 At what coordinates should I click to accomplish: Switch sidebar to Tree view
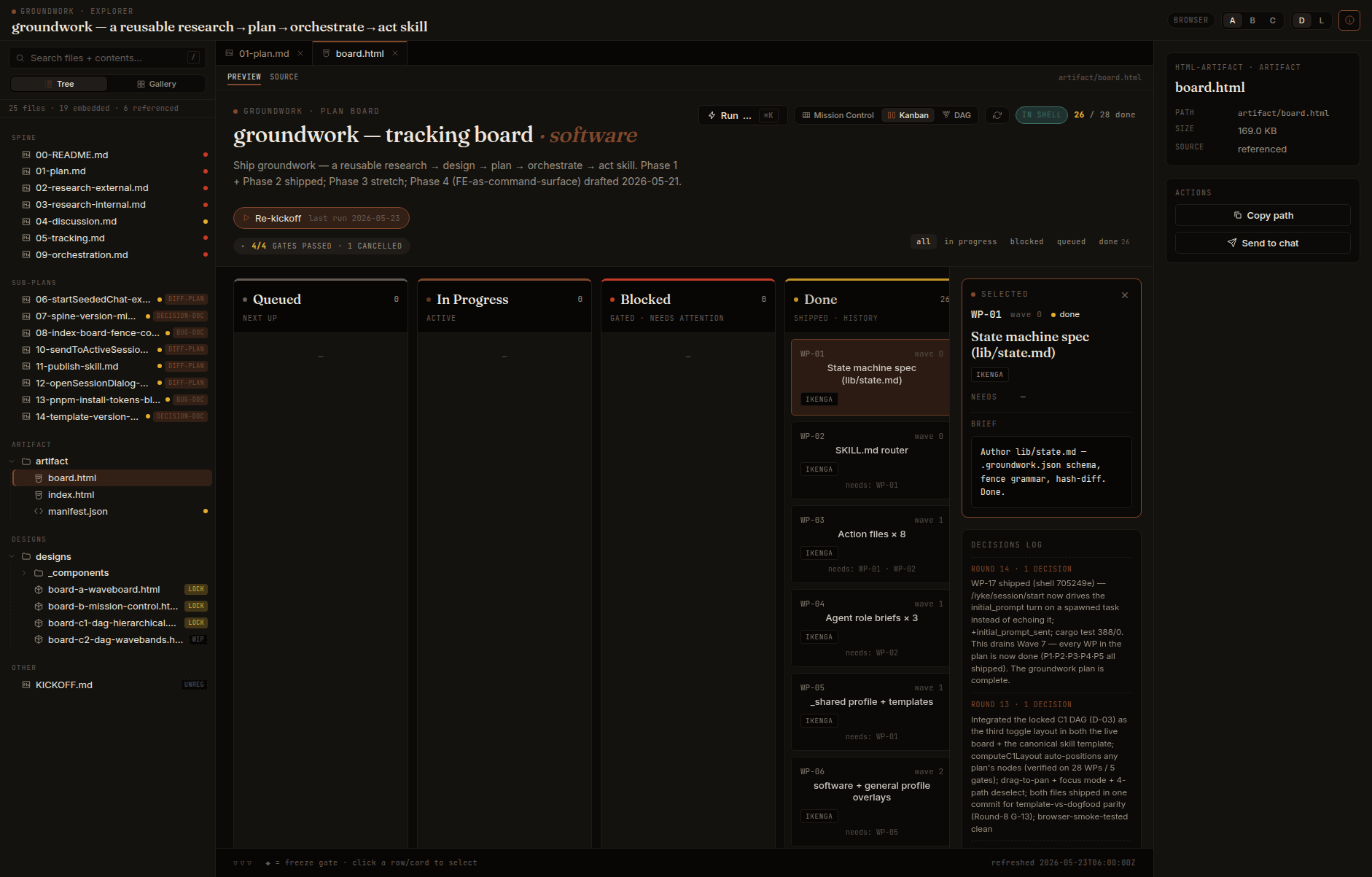pyautogui.click(x=59, y=84)
